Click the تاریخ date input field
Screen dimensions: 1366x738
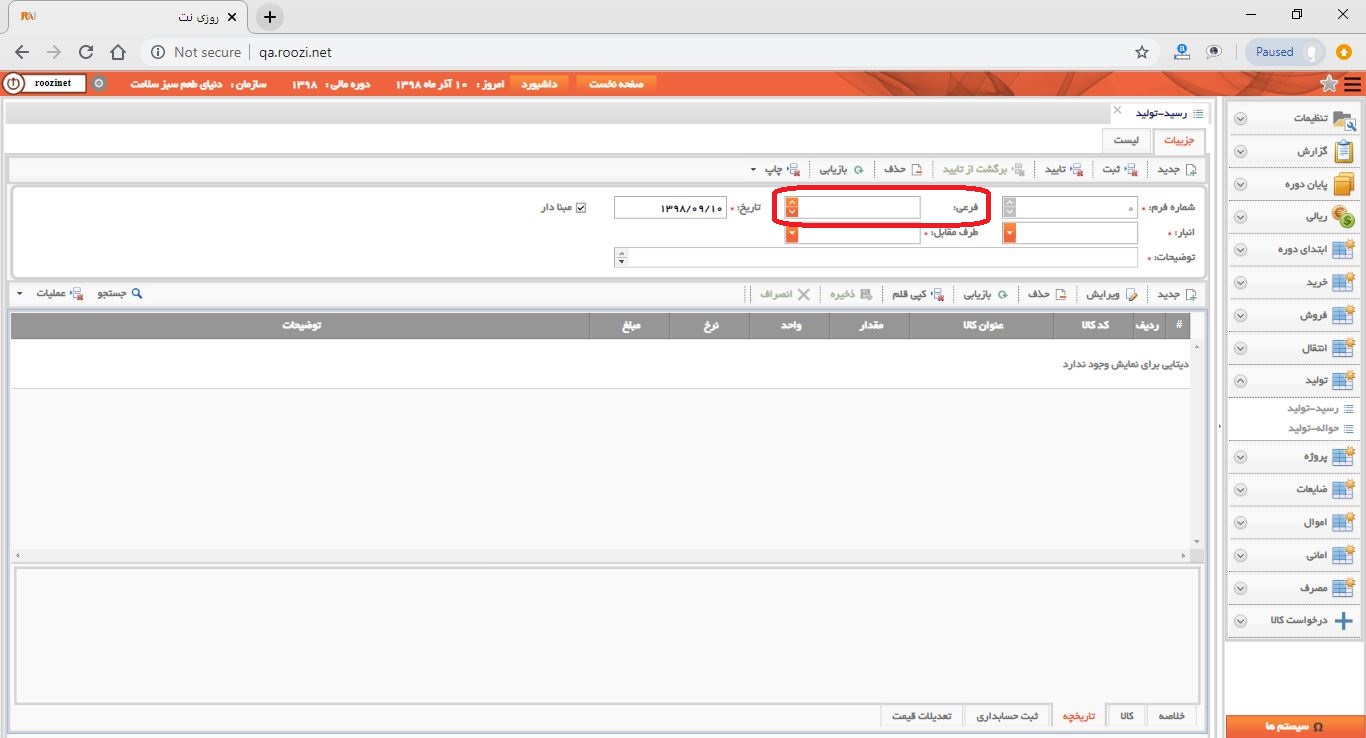tap(670, 207)
